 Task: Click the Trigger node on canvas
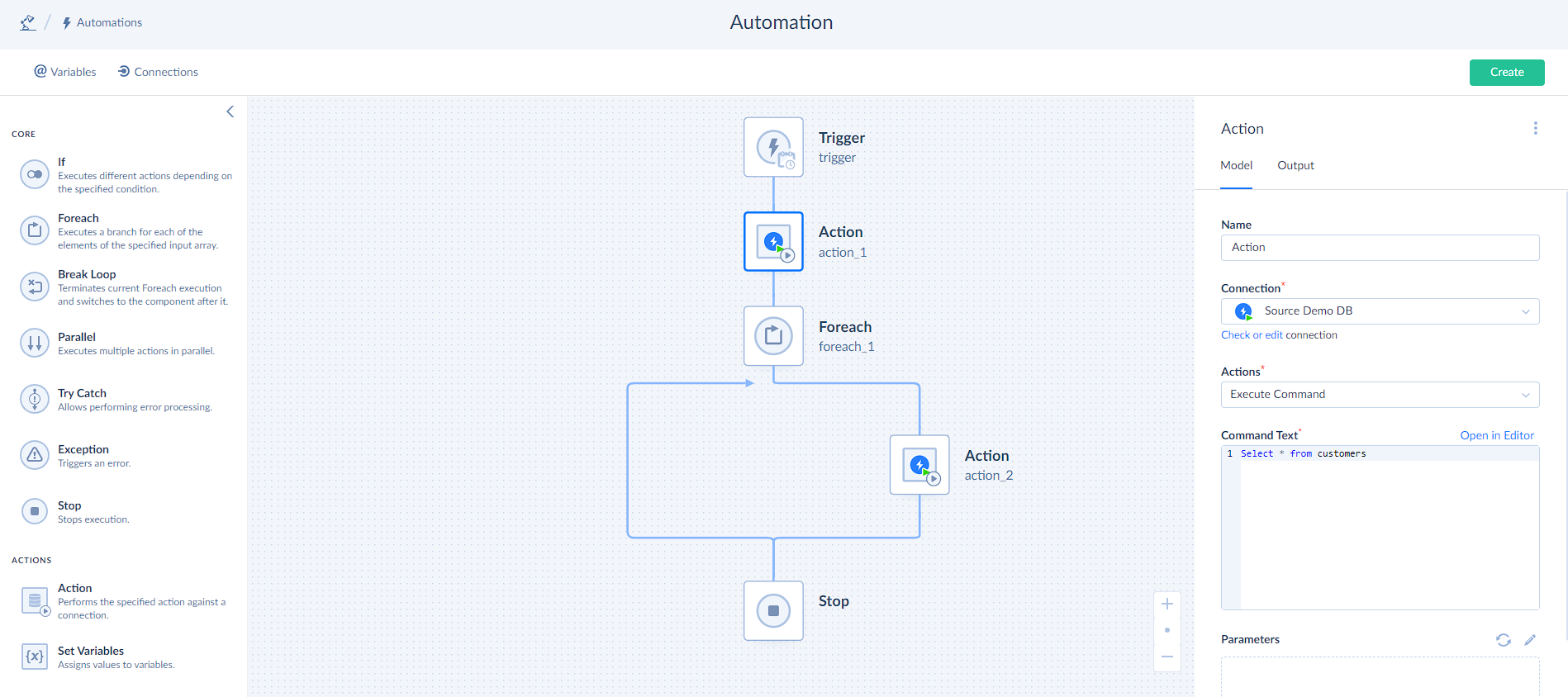coord(773,147)
